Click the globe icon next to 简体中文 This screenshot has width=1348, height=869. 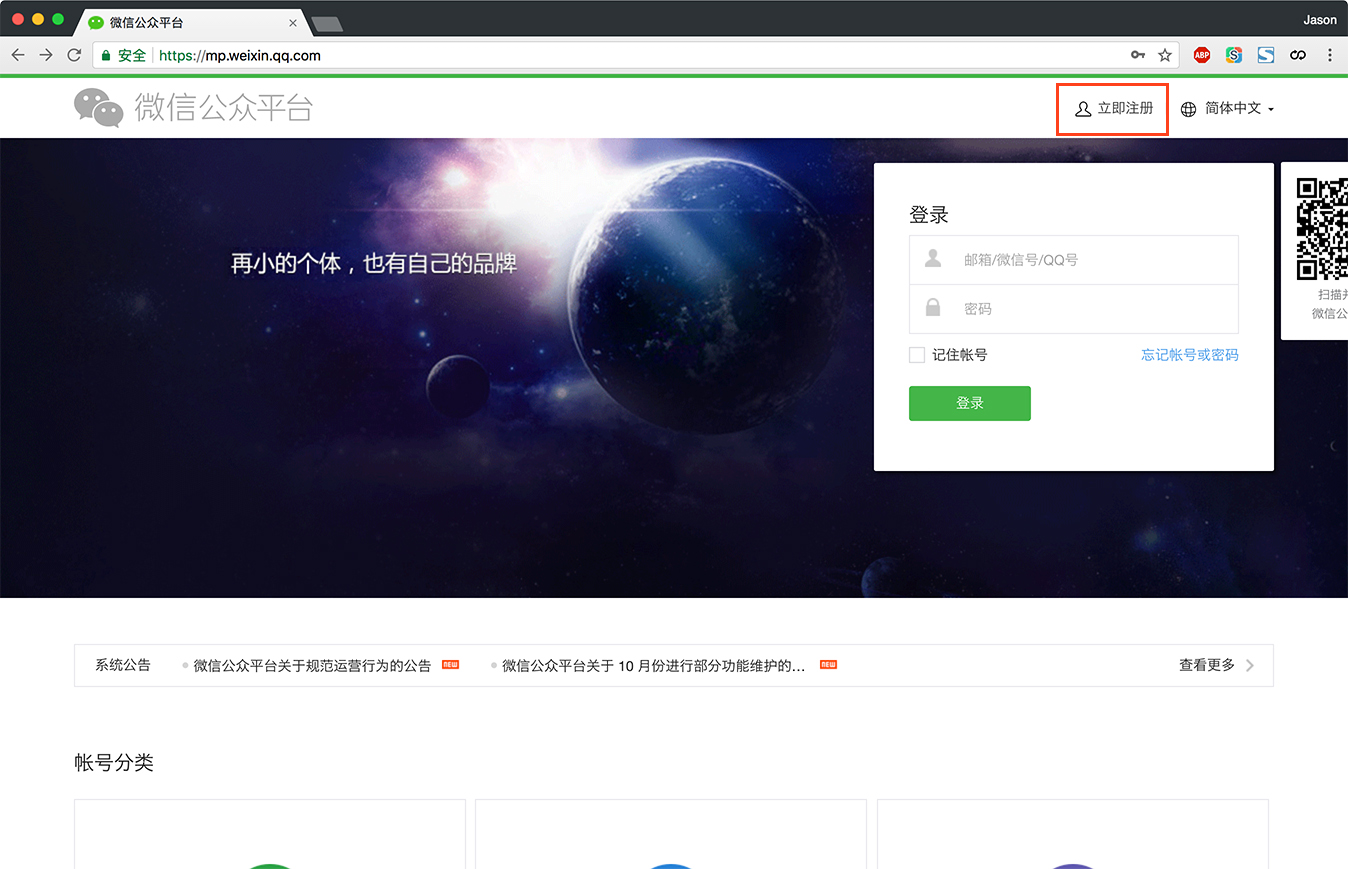[x=1189, y=109]
